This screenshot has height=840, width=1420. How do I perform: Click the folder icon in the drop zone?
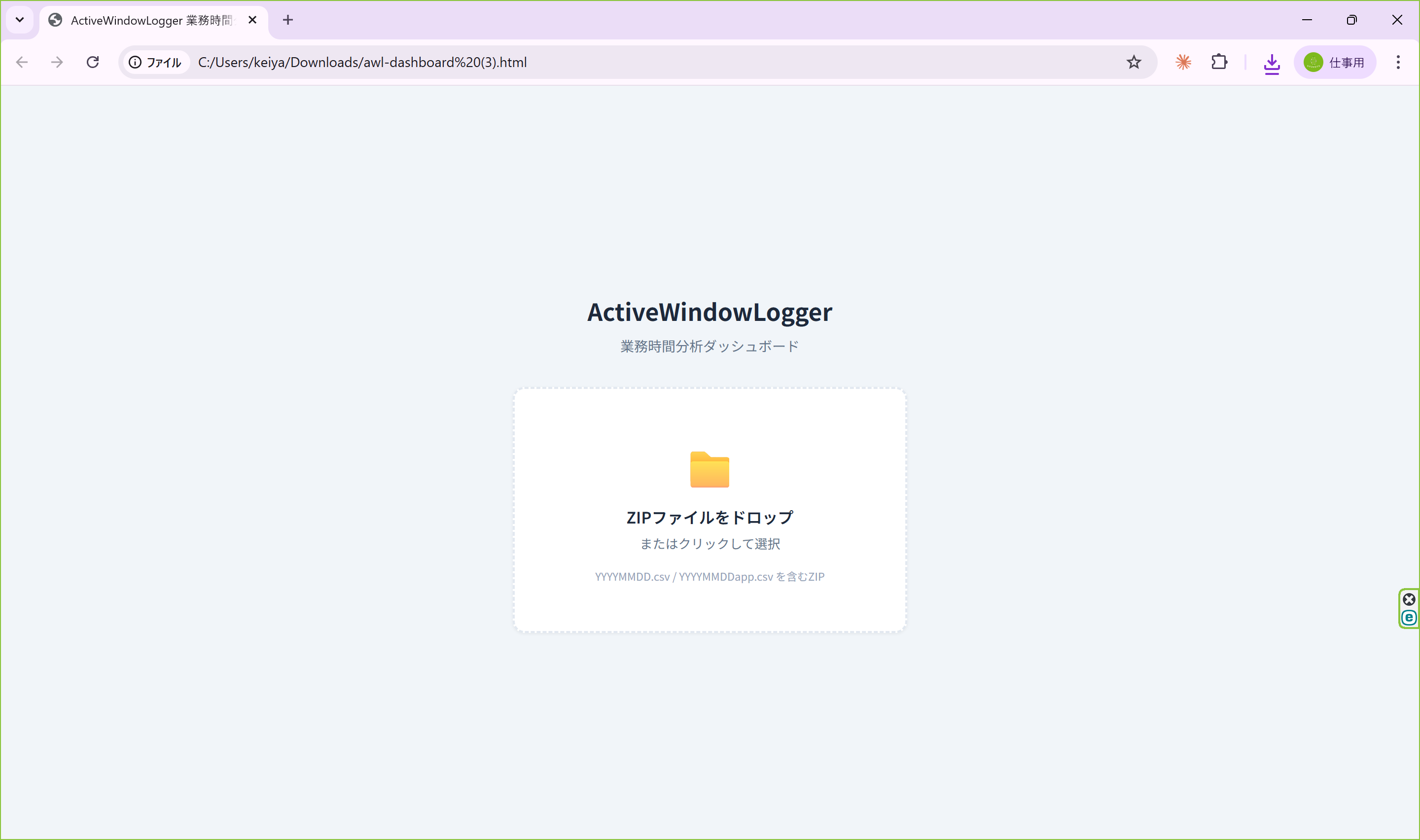(x=709, y=469)
